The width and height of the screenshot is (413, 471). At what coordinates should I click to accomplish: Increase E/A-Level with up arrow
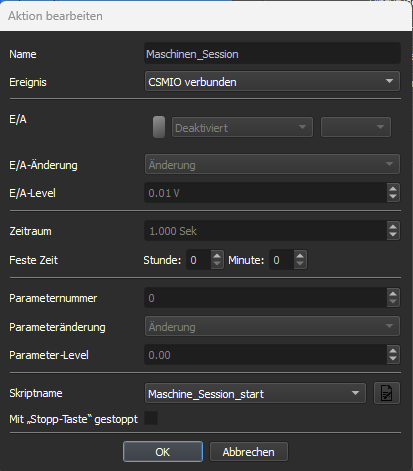pyautogui.click(x=393, y=188)
